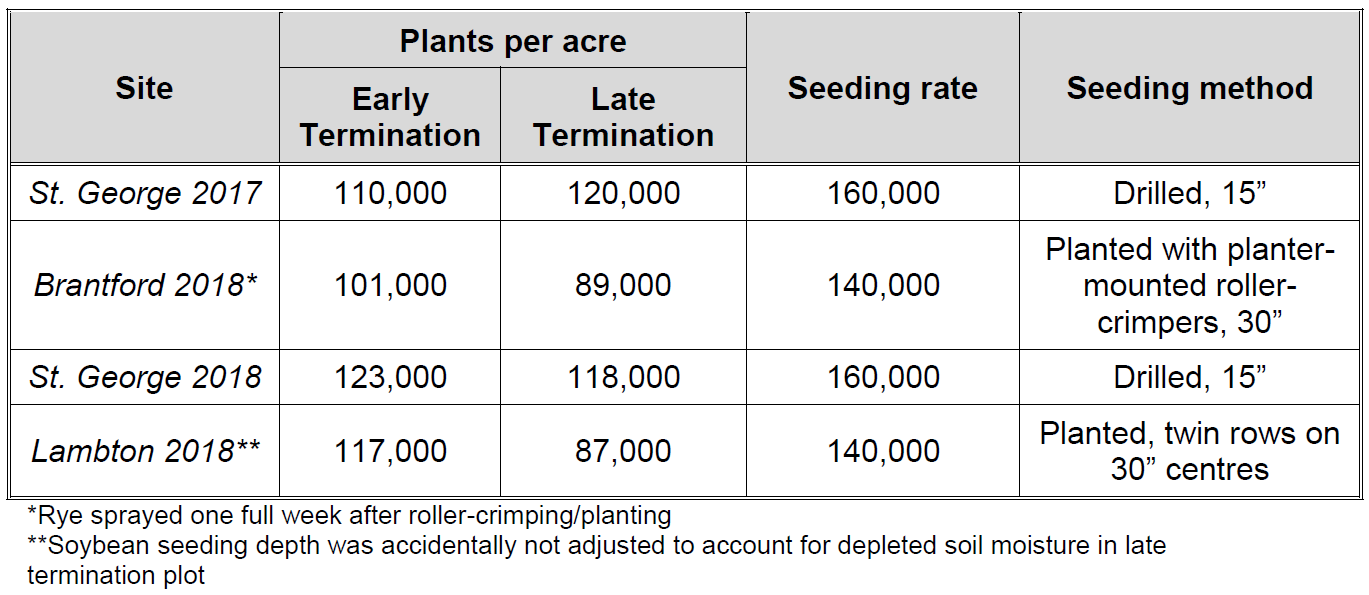Click the 110,000 early termination value

click(390, 193)
